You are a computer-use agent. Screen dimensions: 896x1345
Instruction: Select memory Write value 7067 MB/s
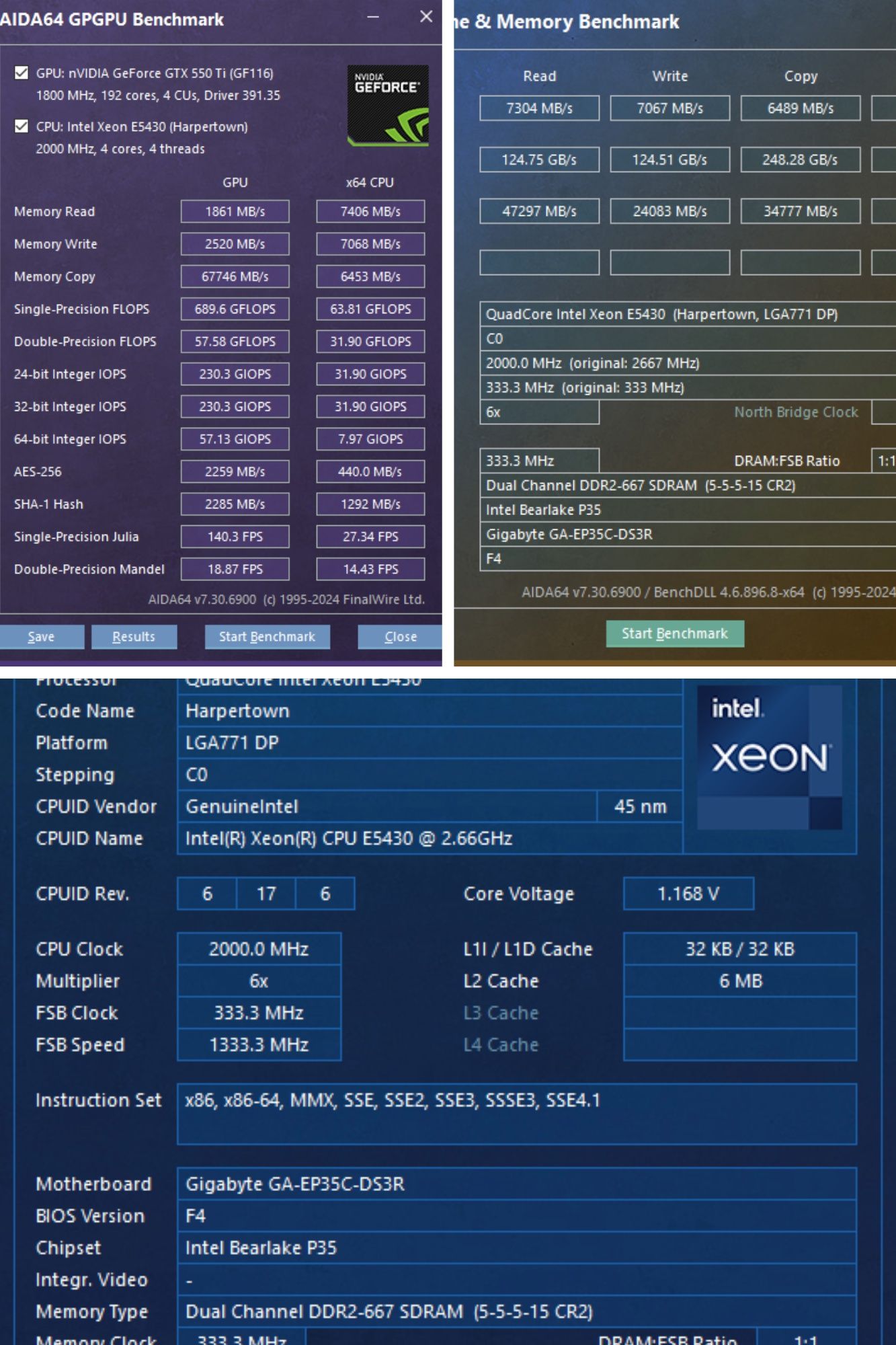(x=670, y=108)
